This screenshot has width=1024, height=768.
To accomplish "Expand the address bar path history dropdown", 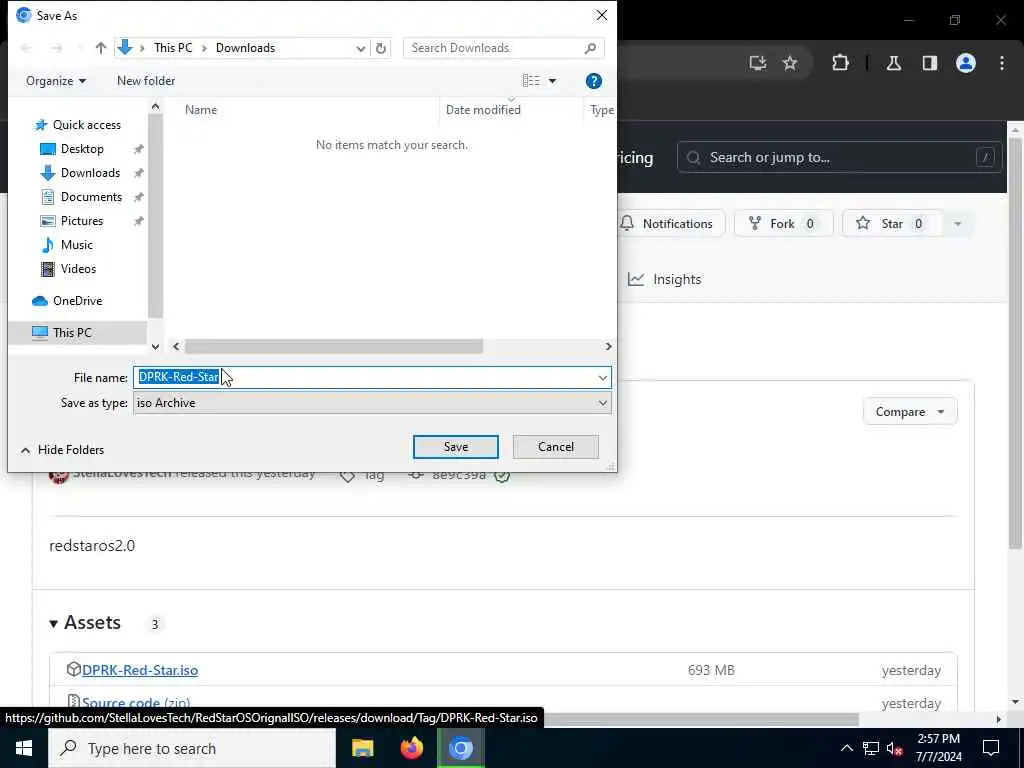I will point(360,48).
